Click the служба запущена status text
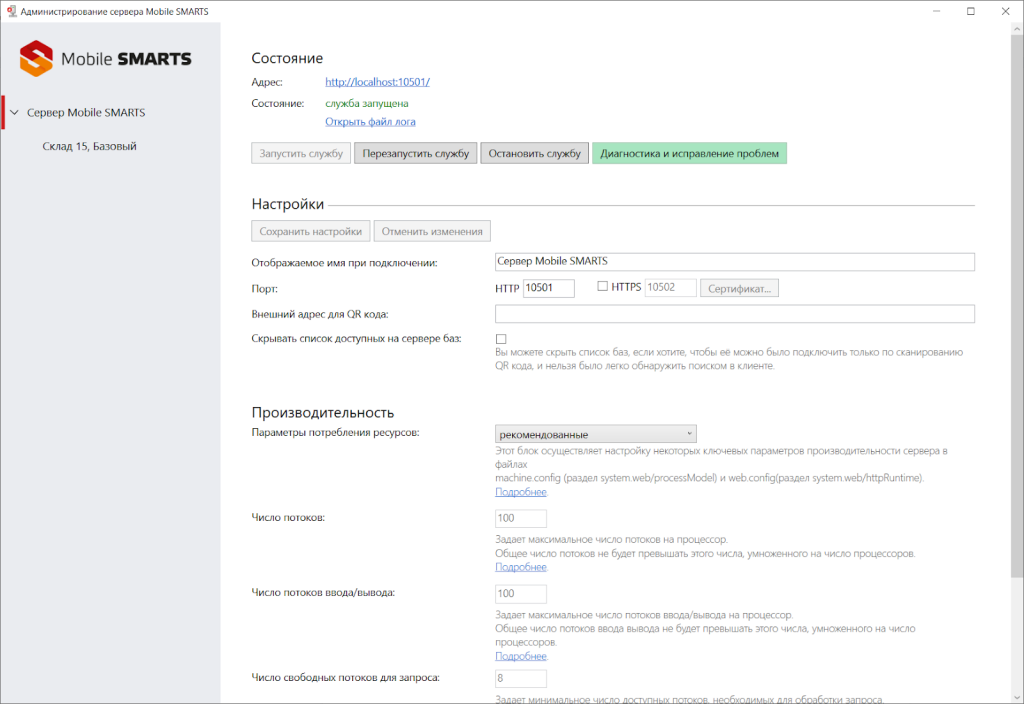The image size is (1024, 704). click(x=367, y=103)
